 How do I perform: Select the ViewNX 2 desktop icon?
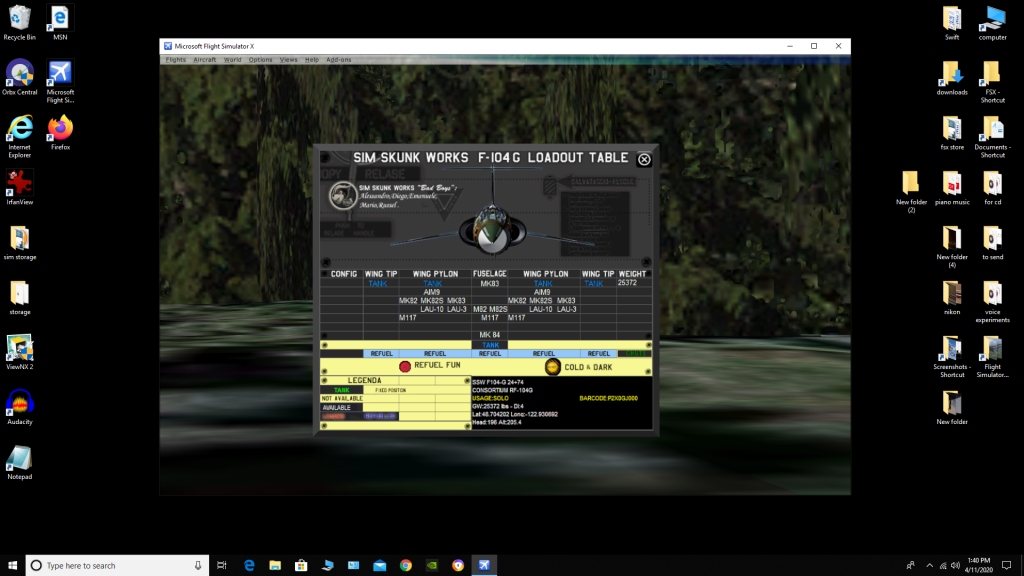(20, 352)
